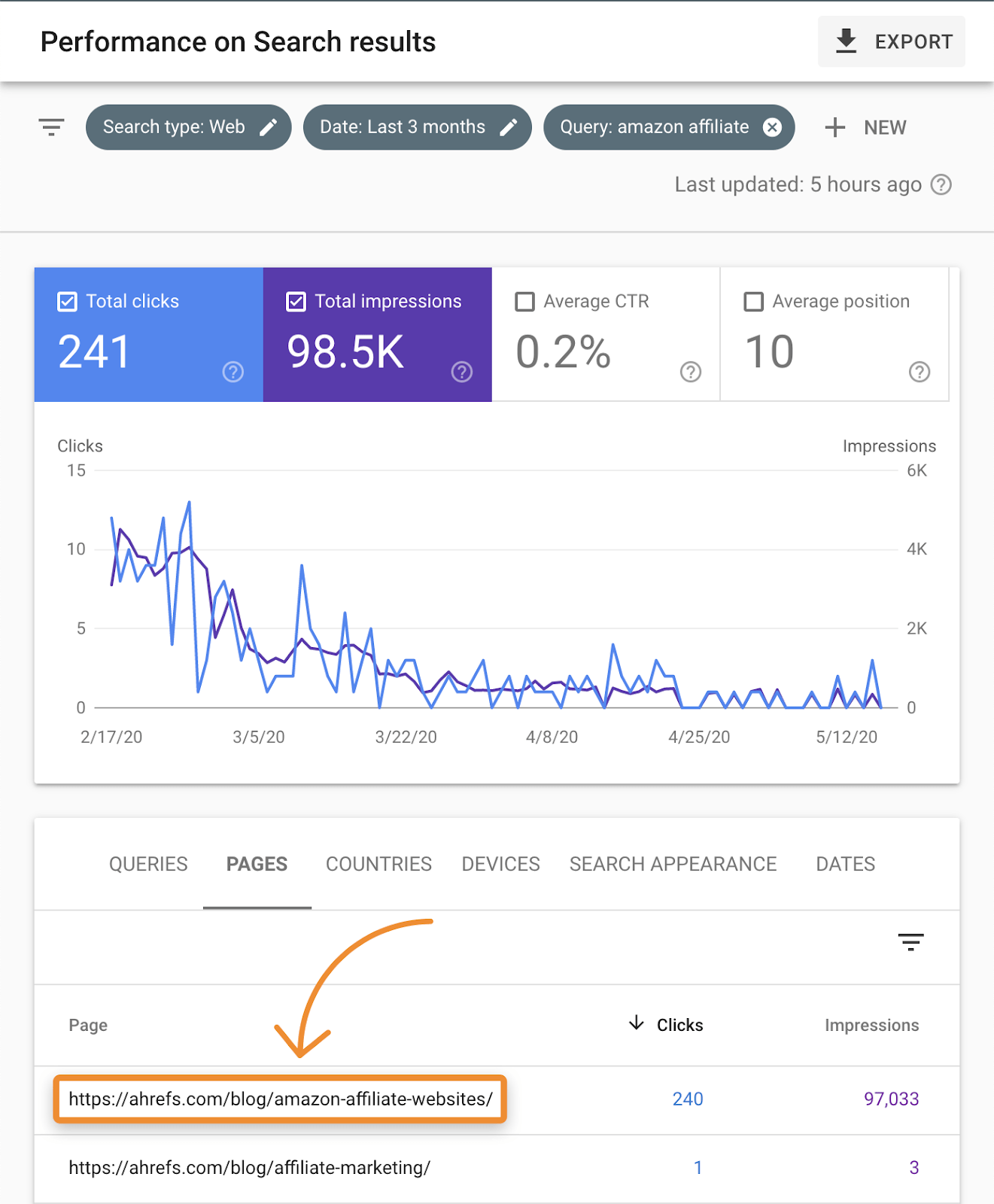The image size is (994, 1204).
Task: Enable the Average position checkbox
Action: coord(753,302)
